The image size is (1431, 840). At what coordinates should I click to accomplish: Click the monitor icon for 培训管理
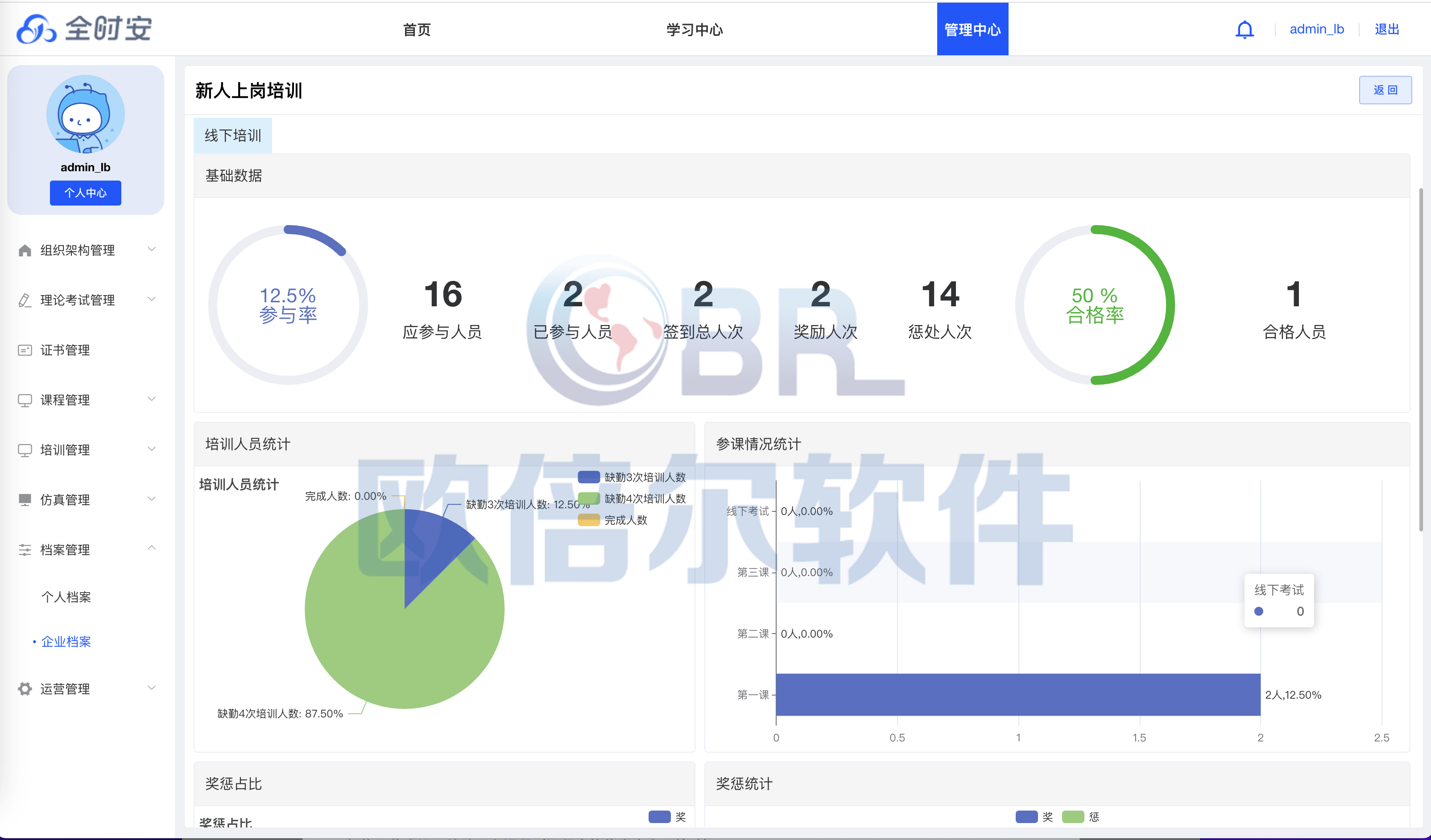(x=25, y=450)
